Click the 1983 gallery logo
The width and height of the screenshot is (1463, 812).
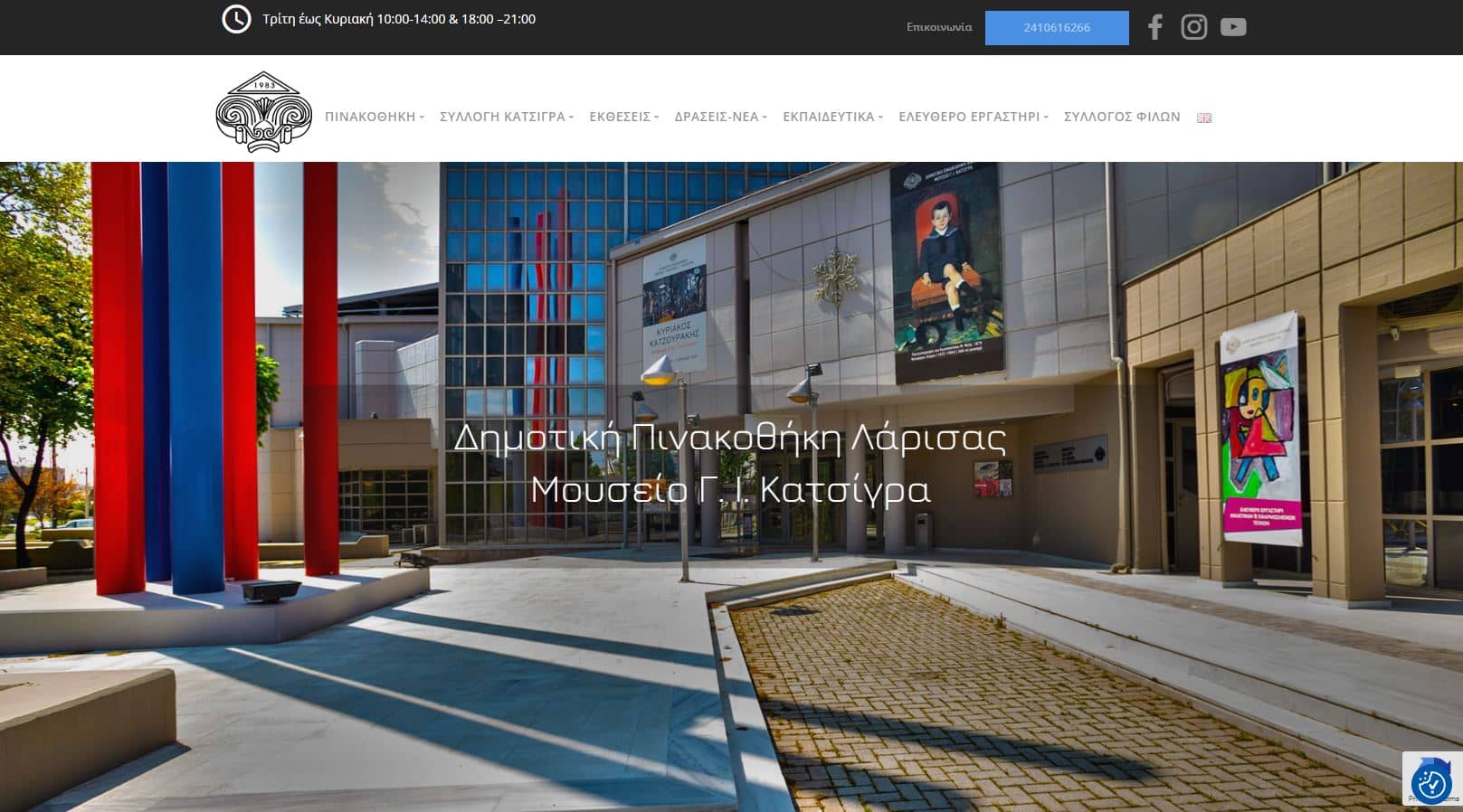pyautogui.click(x=263, y=112)
